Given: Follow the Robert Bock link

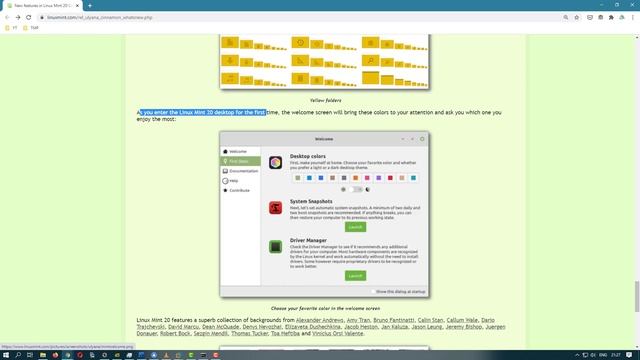Looking at the screenshot, I should [175, 333].
